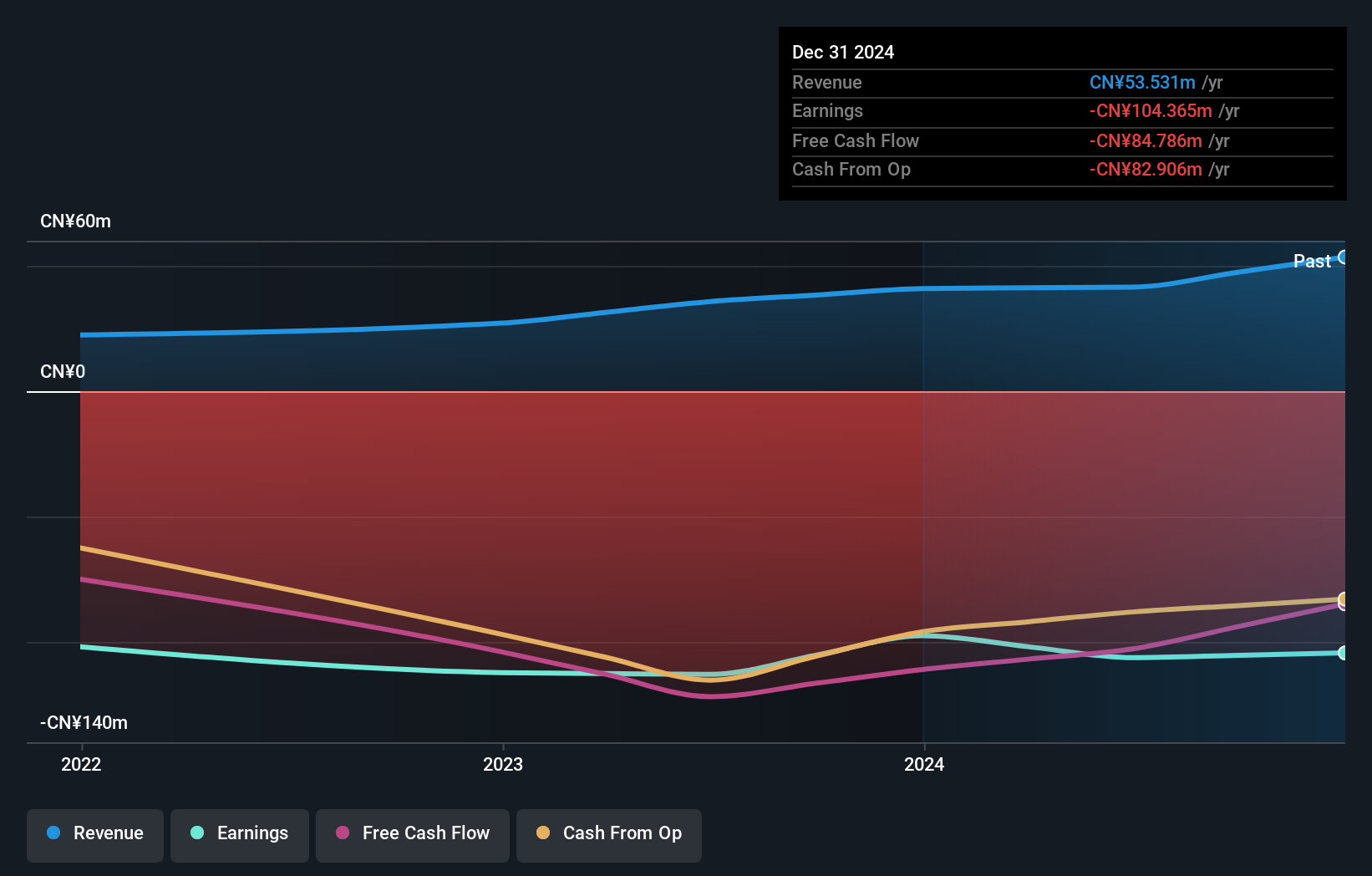Toggle the Earnings legend button
The width and height of the screenshot is (1372, 876).
click(x=240, y=835)
